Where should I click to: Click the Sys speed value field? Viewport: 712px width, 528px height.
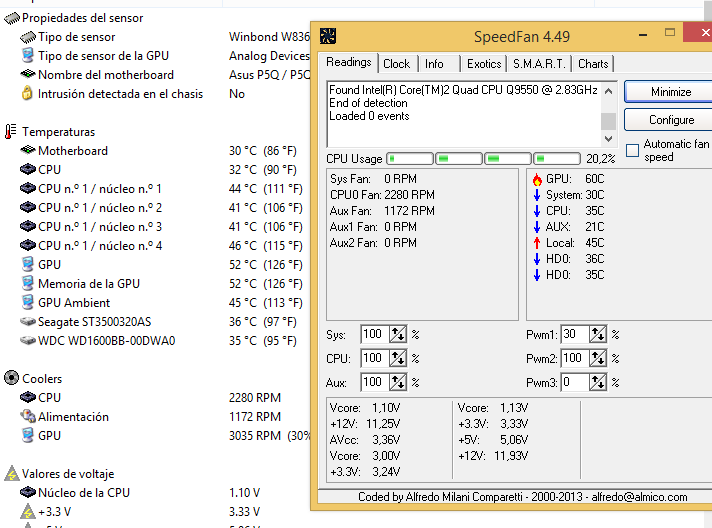(x=375, y=335)
